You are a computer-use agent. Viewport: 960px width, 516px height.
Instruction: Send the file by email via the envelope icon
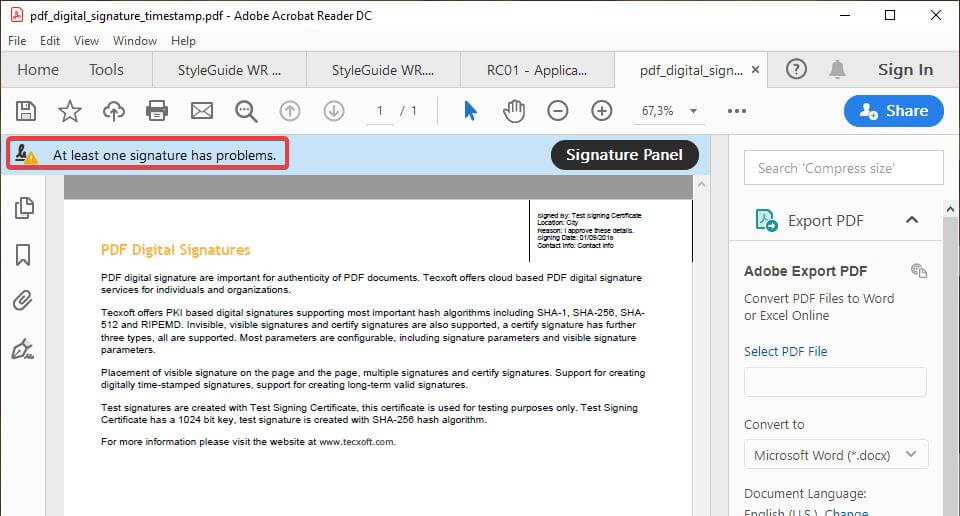pos(202,111)
